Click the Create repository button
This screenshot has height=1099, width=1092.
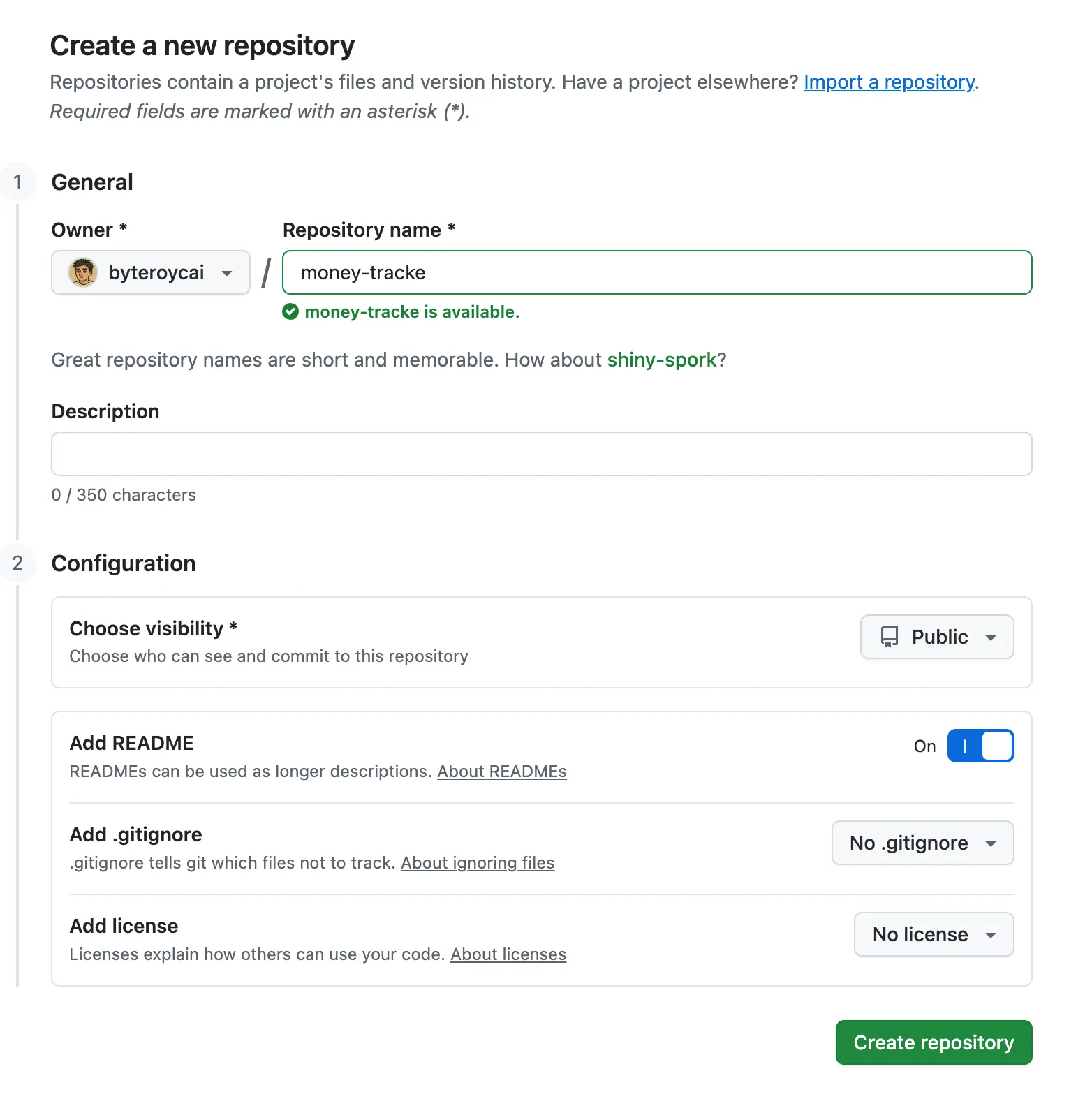pos(933,1042)
